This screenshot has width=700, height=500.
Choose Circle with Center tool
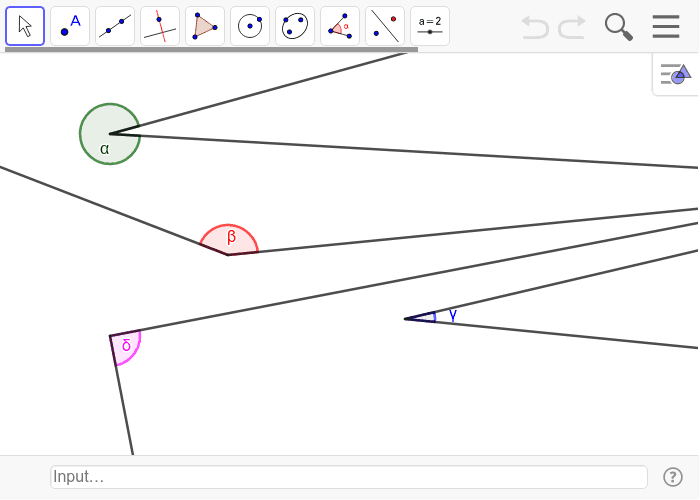point(250,26)
